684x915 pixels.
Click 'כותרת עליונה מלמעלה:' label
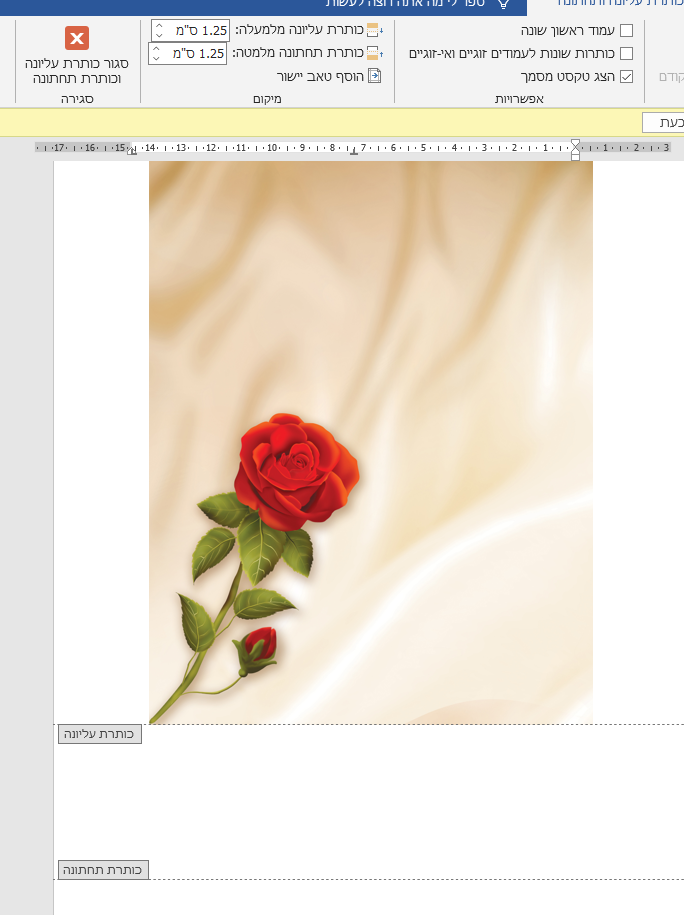point(299,30)
